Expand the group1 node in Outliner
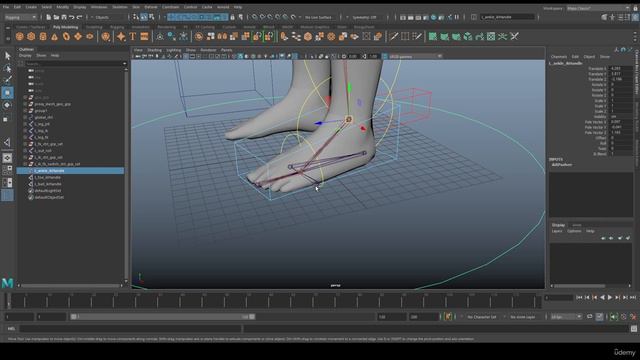The image size is (640, 360). point(25,111)
